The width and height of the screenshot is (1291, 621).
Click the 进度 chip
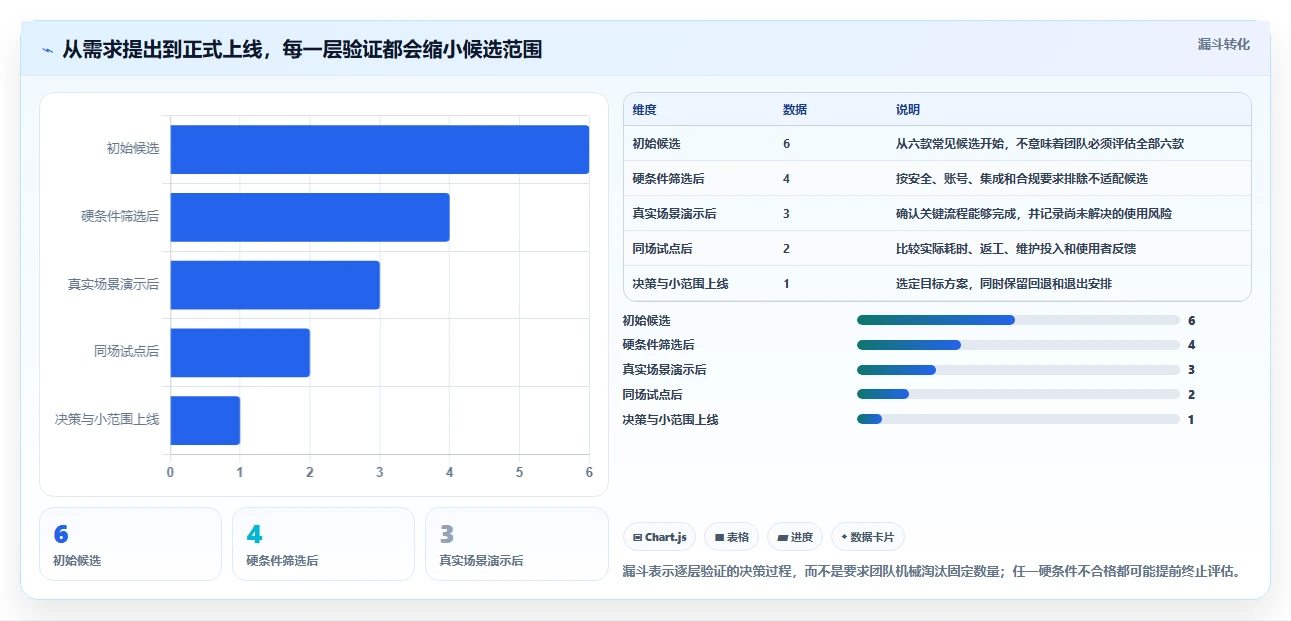point(795,537)
